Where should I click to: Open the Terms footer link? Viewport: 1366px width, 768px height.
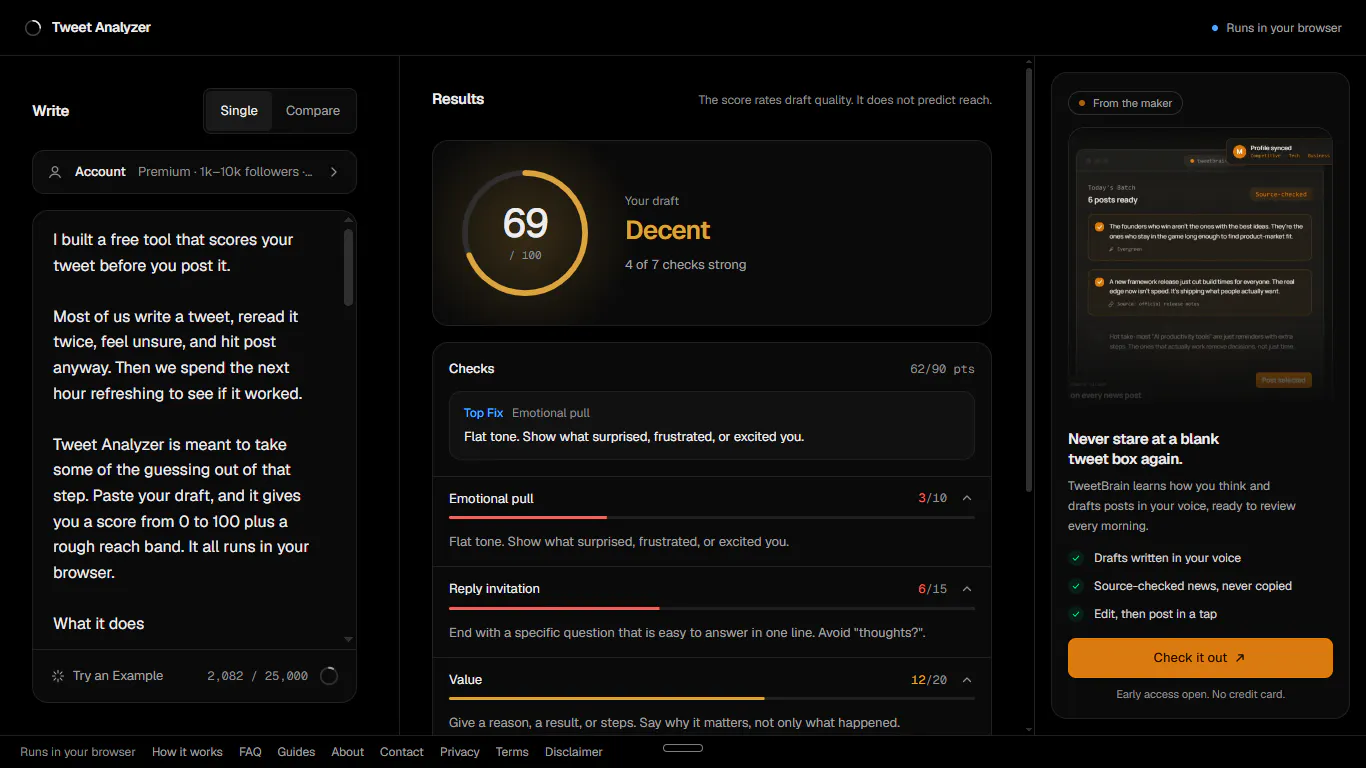tap(512, 752)
